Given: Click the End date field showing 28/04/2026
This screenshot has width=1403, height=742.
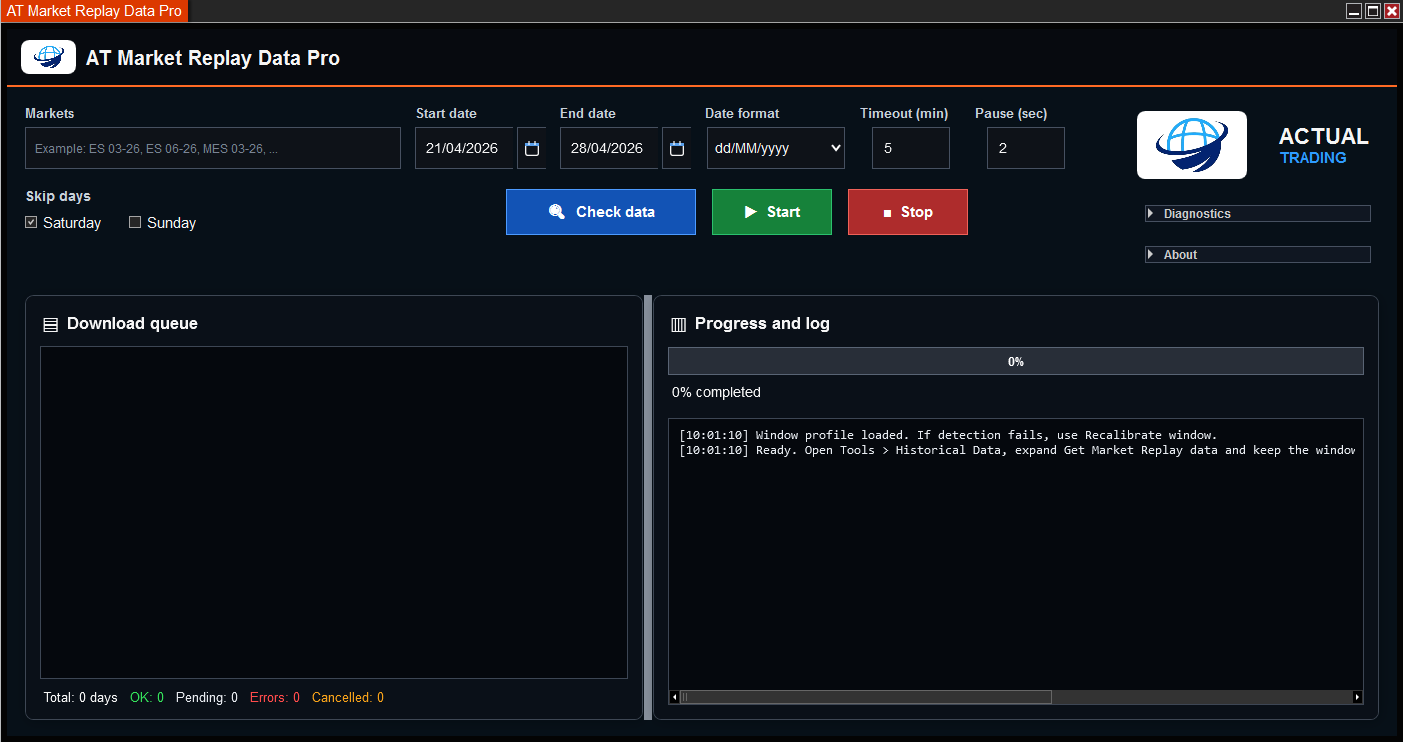Looking at the screenshot, I should click(610, 148).
